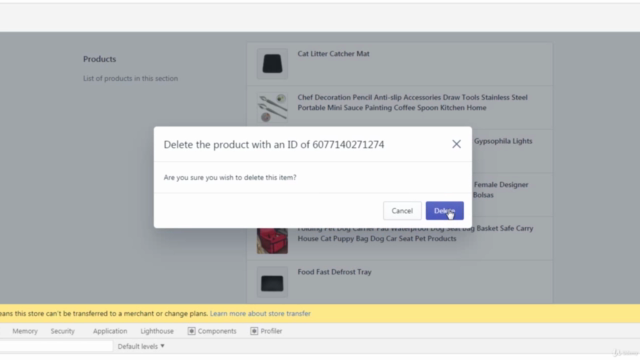Select the Food Fast Defrost Tray thumbnail
This screenshot has height=360, width=640.
pos(272,282)
